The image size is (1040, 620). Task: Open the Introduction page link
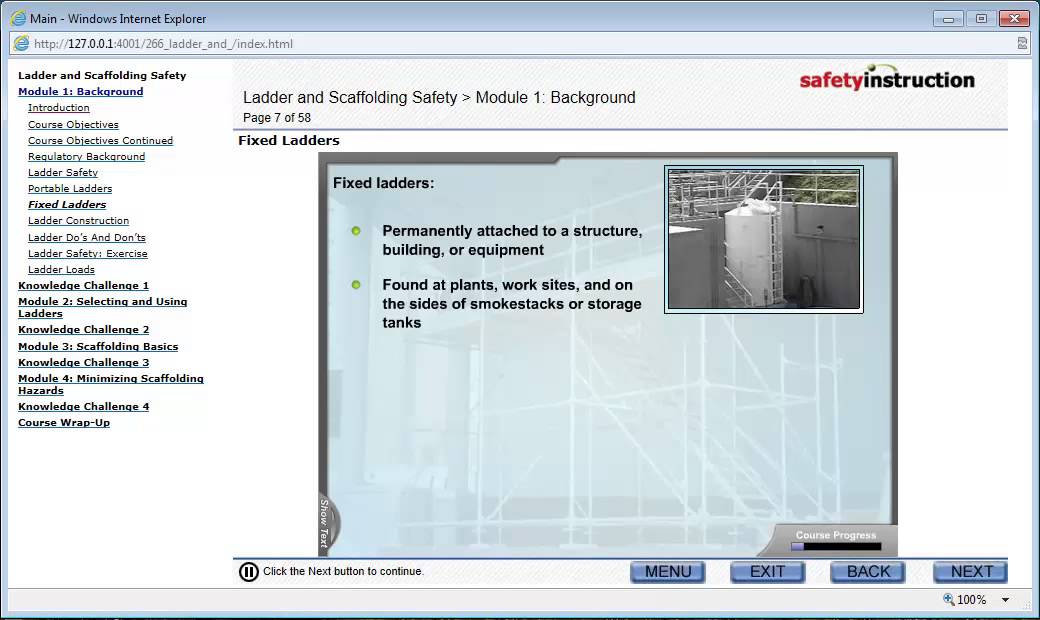point(58,107)
